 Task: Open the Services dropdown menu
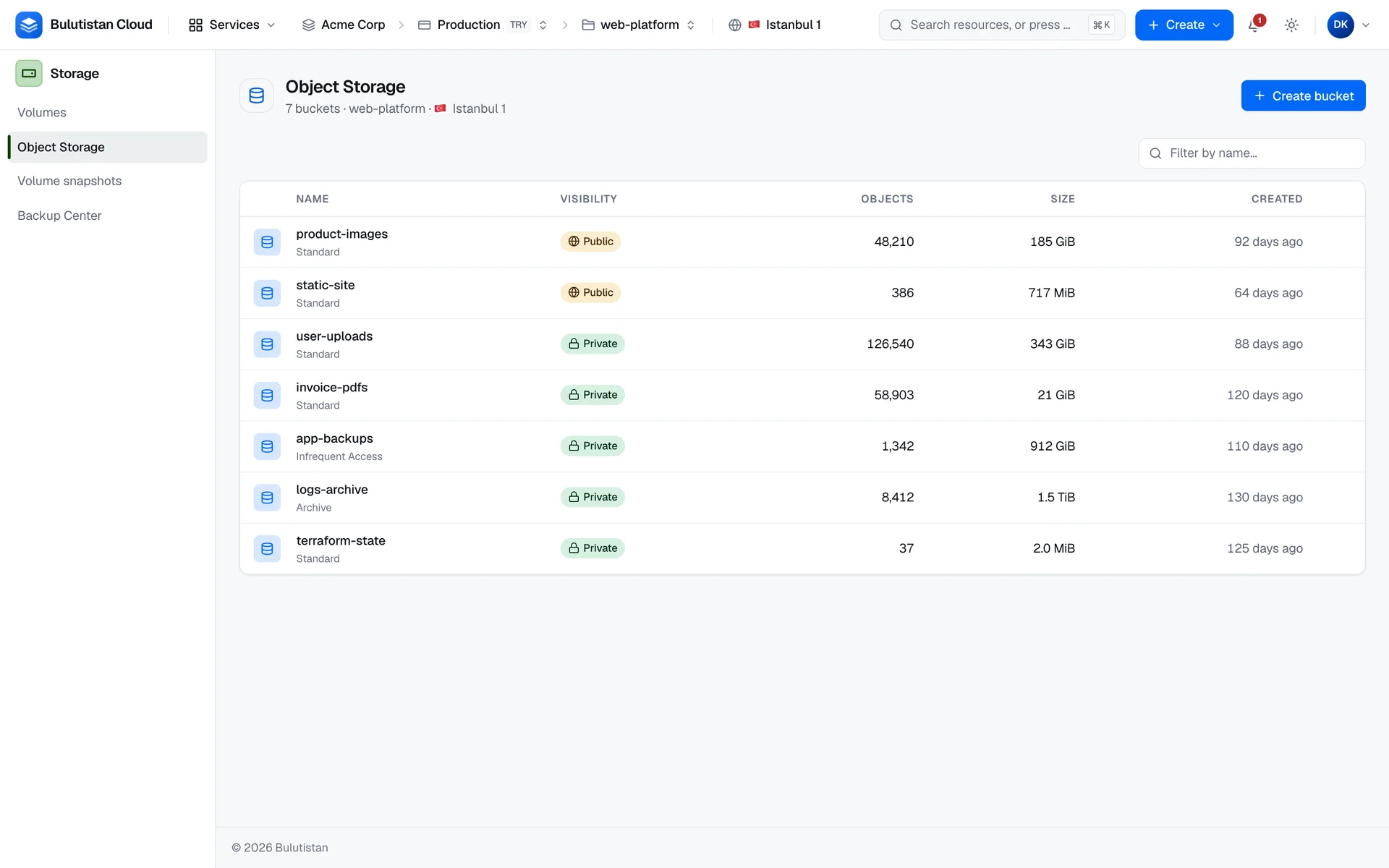(x=232, y=25)
